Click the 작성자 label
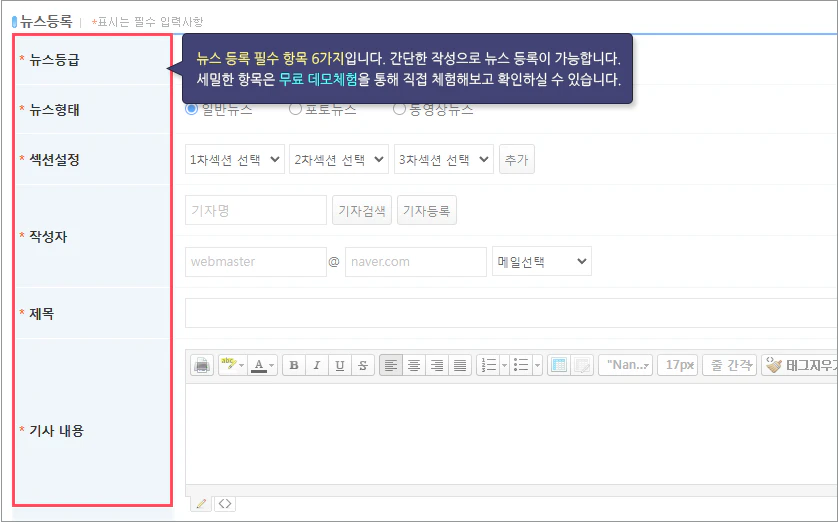 tap(48, 236)
